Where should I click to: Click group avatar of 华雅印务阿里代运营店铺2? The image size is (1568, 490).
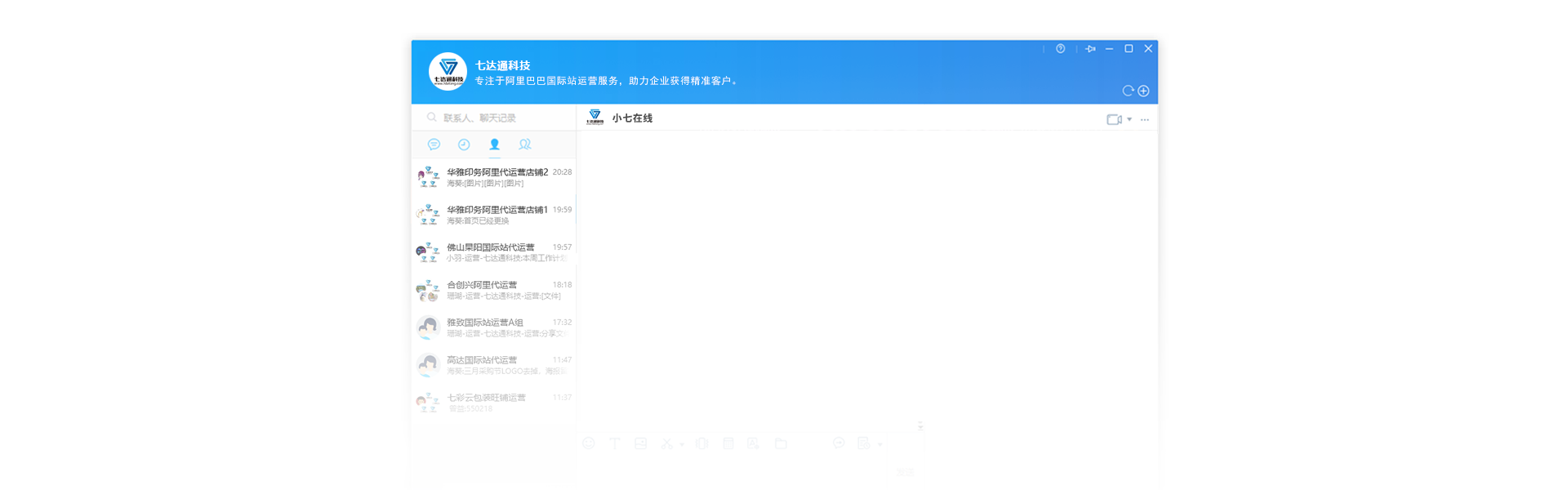coord(428,177)
